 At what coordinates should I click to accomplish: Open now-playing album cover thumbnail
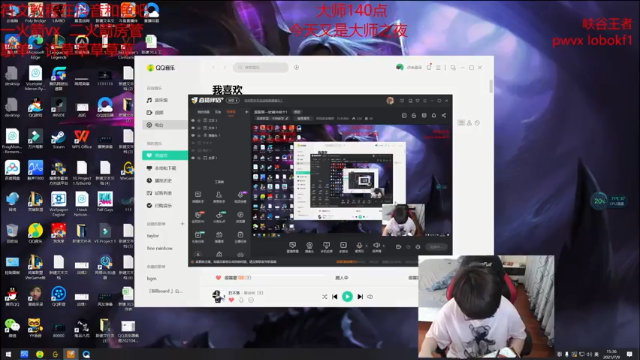[x=218, y=296]
